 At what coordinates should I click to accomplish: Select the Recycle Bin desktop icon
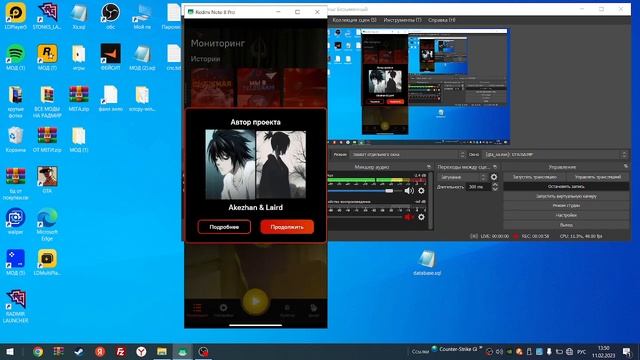16,139
